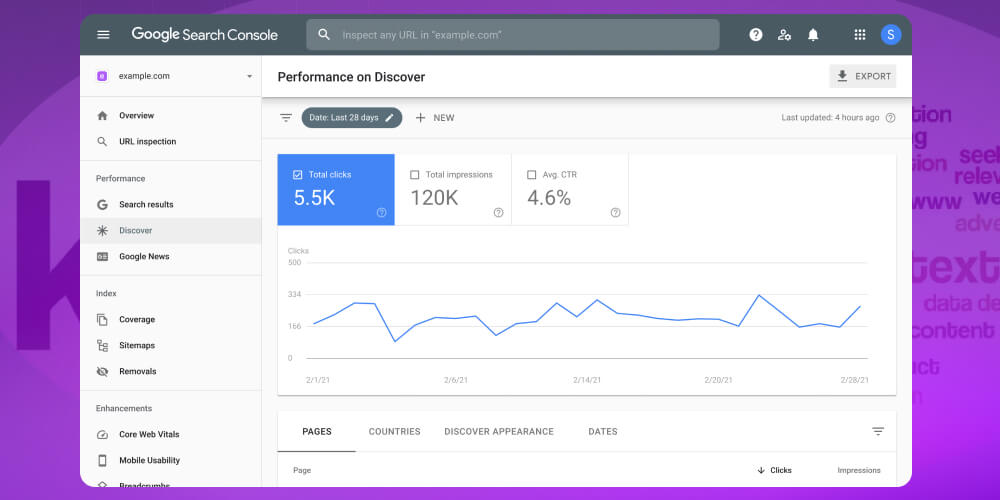Click the Inspect any URL search field
Viewport: 1000px width, 500px height.
point(513,34)
